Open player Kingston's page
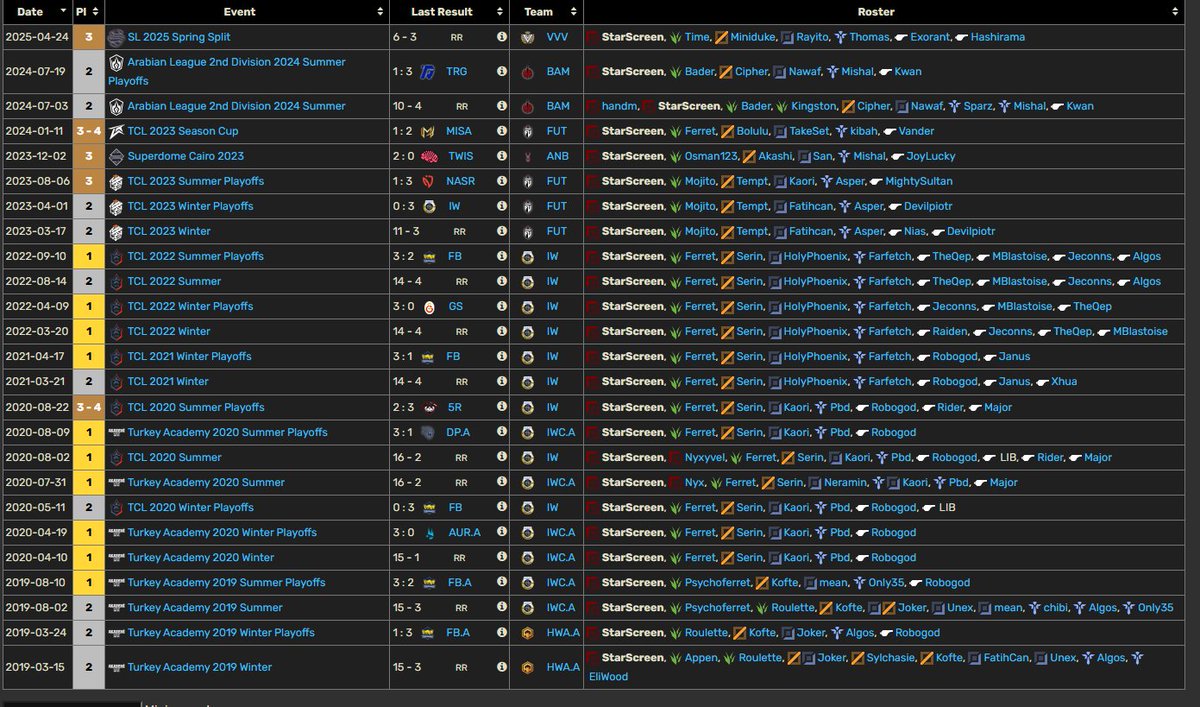 pyautogui.click(x=813, y=106)
